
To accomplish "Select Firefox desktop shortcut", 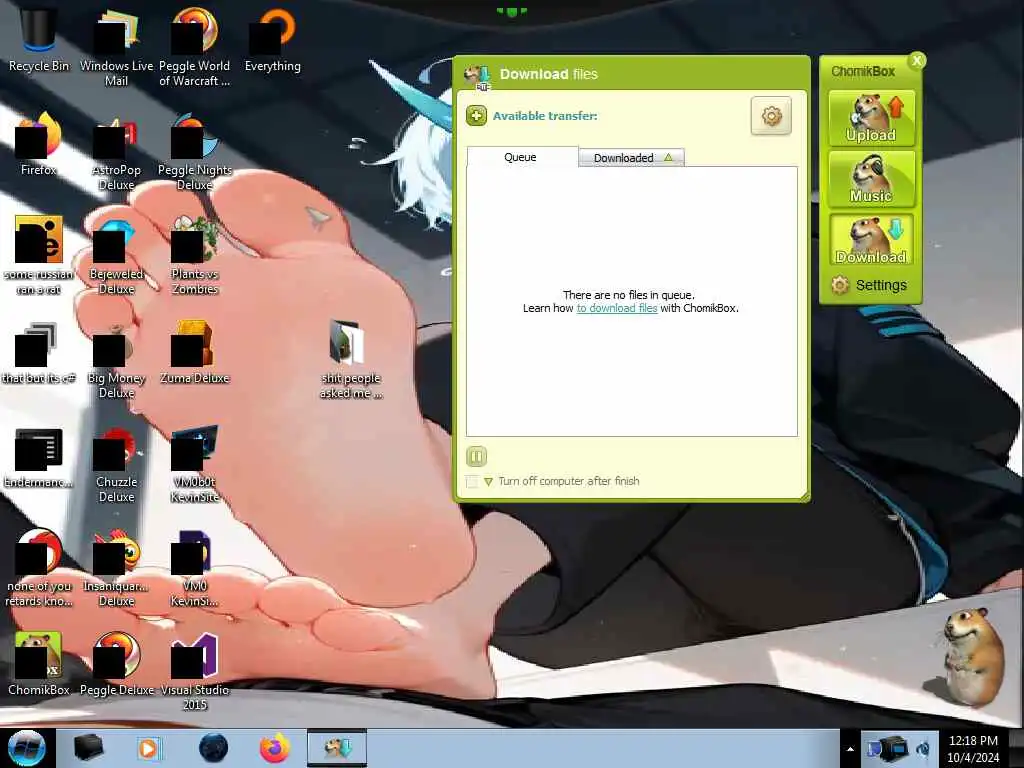I will [x=39, y=142].
